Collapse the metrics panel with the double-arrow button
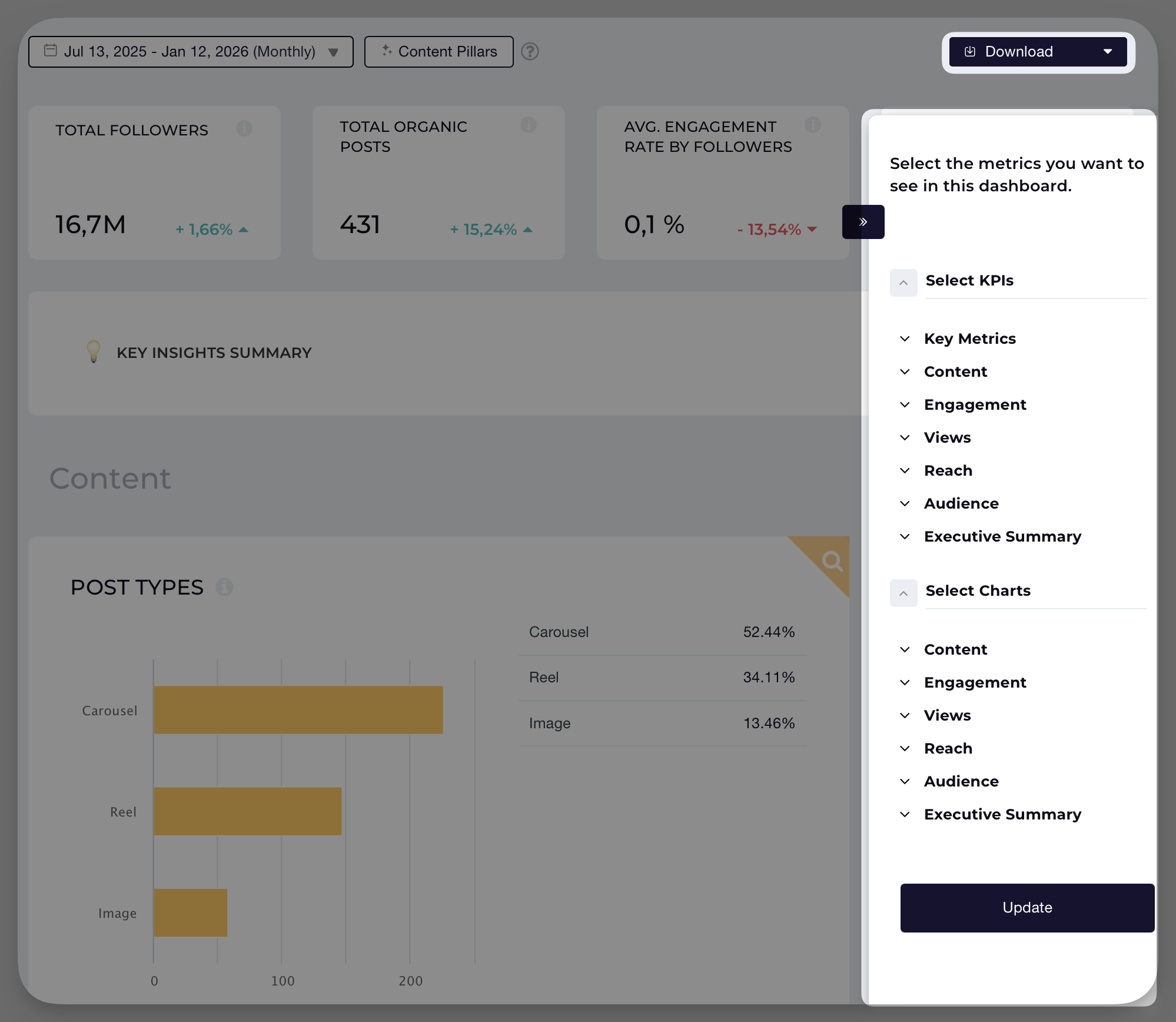Viewport: 1176px width, 1022px height. click(x=863, y=222)
